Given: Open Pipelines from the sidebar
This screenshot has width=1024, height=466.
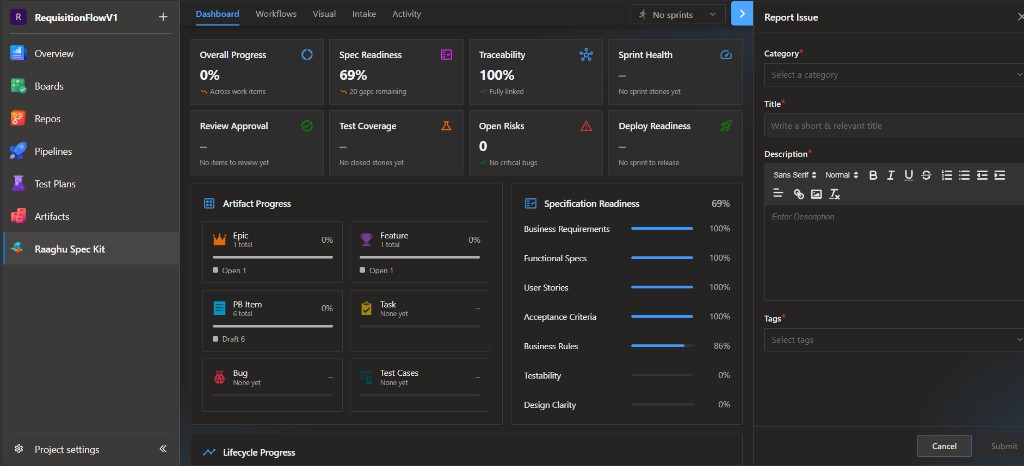Looking at the screenshot, I should click(89, 151).
